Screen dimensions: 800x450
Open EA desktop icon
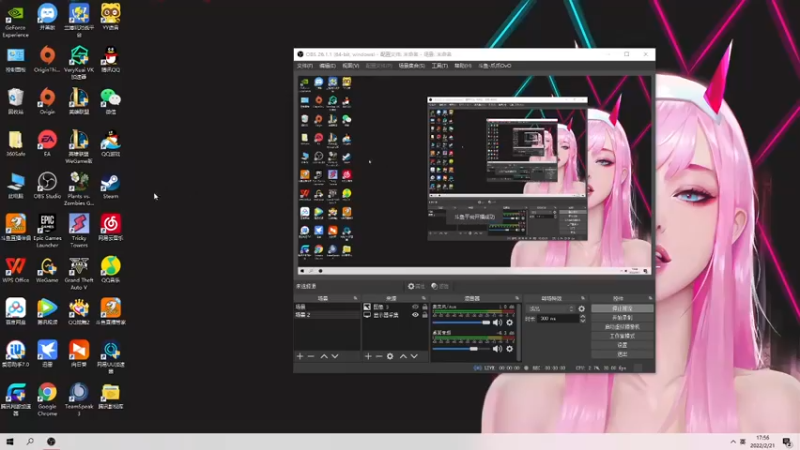47,143
